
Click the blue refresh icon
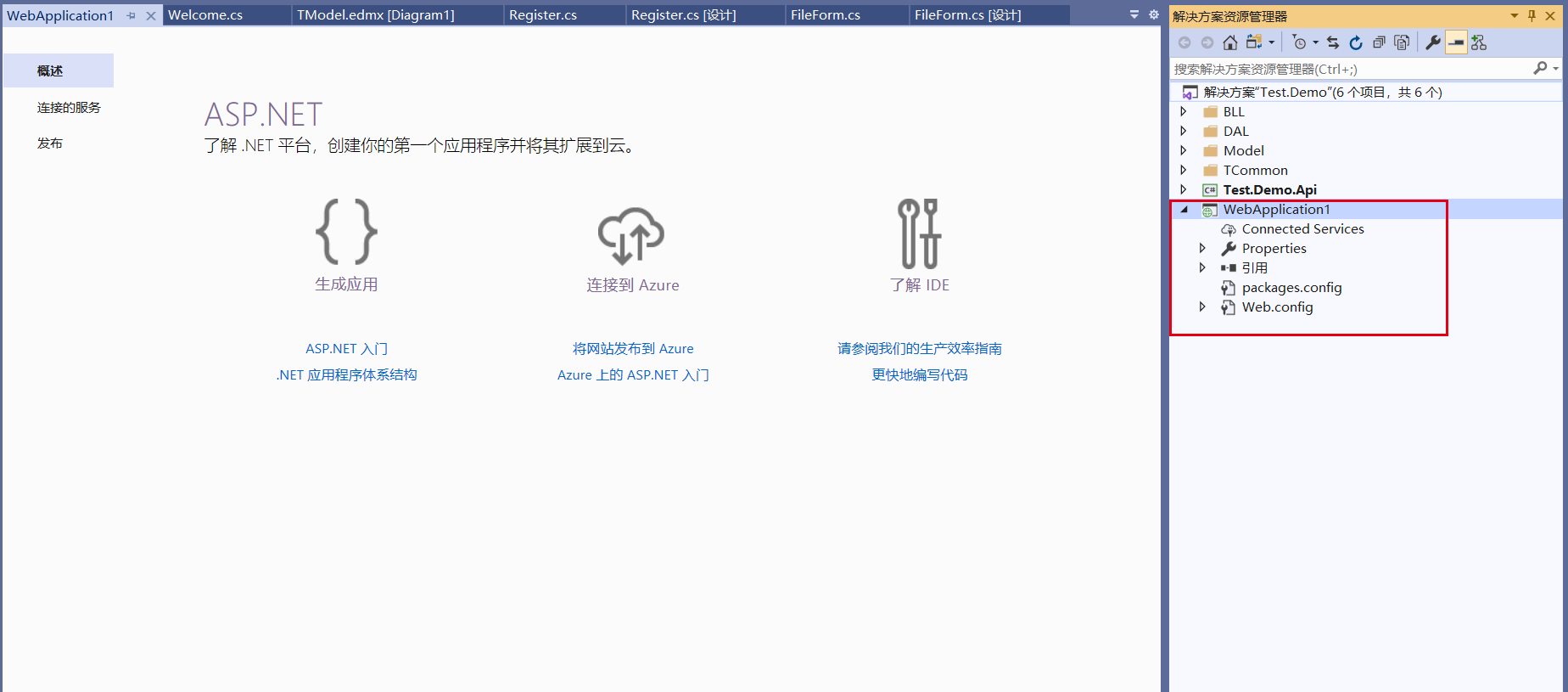click(1356, 42)
